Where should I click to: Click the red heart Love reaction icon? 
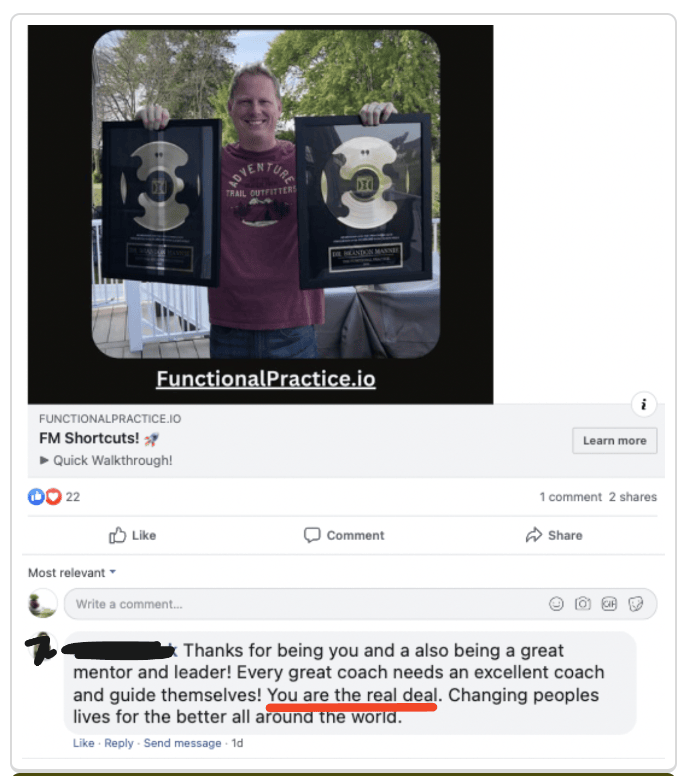[x=53, y=496]
